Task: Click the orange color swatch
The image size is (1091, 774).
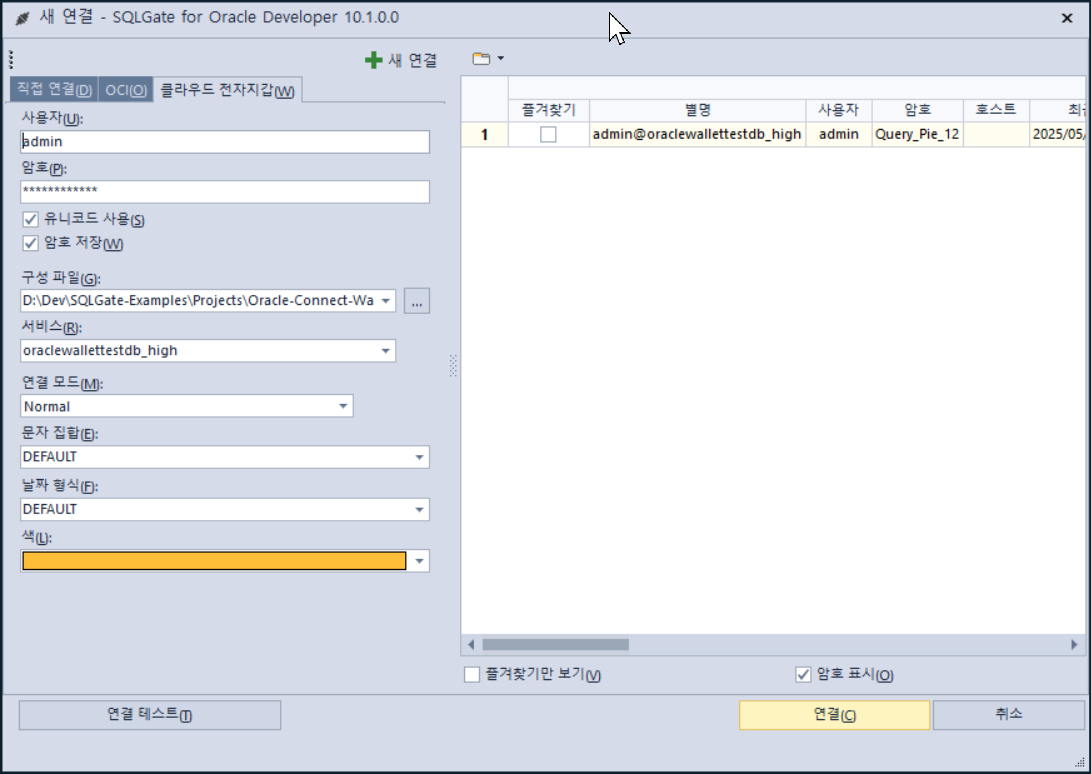Action: [214, 561]
